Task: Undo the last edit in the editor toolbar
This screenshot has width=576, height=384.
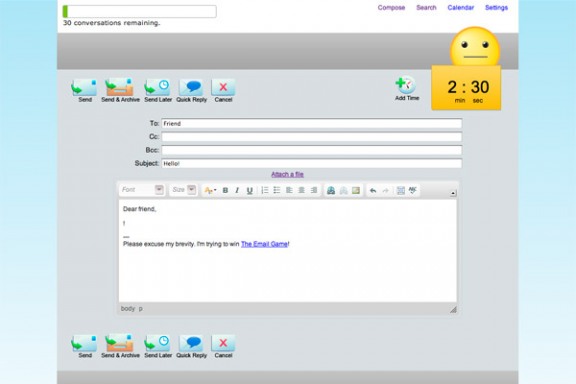Action: click(373, 190)
